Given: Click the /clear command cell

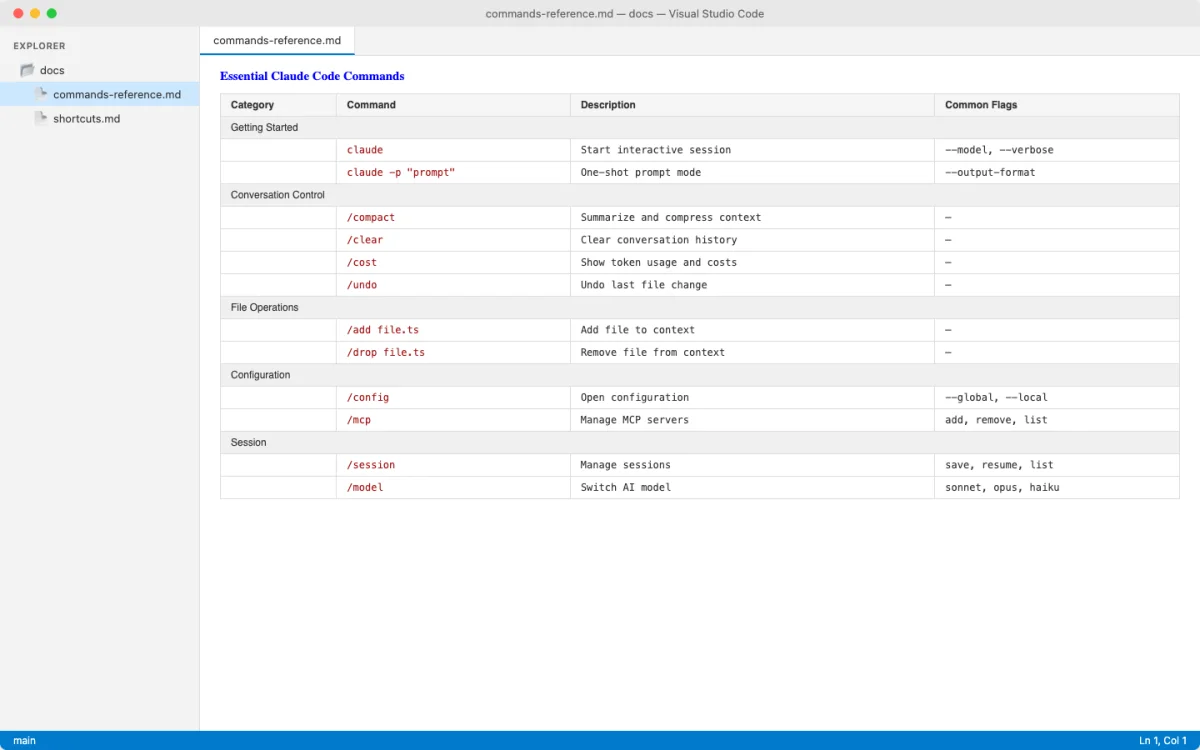Looking at the screenshot, I should [453, 240].
